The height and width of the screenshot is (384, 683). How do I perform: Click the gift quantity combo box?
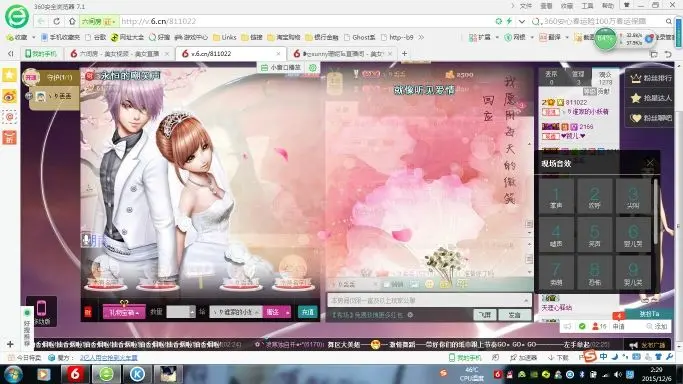[x=181, y=312]
